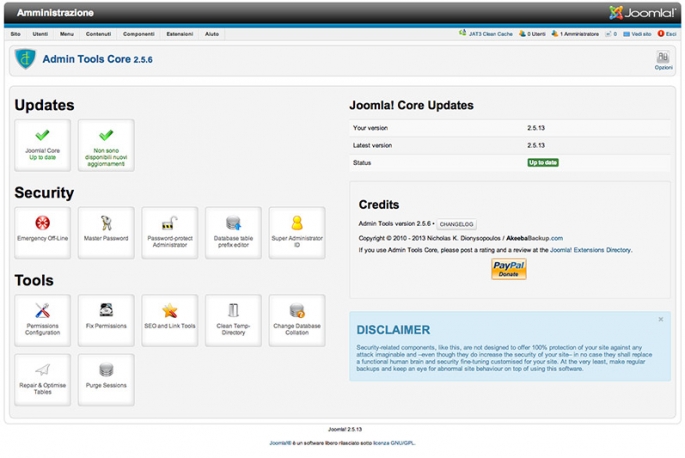Open Password-protect Administrator
Viewport: 685px width, 458px height.
pos(170,231)
